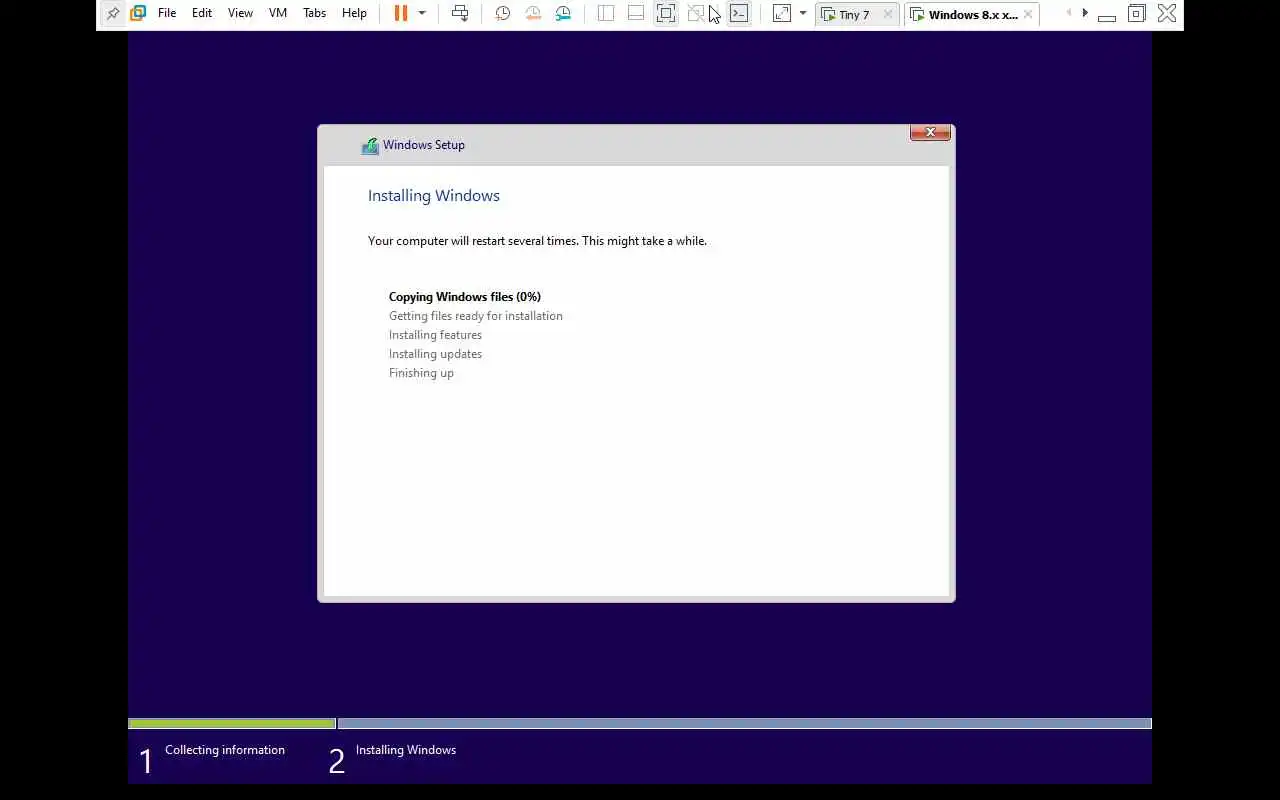Revert to the previous snapshot

click(533, 13)
